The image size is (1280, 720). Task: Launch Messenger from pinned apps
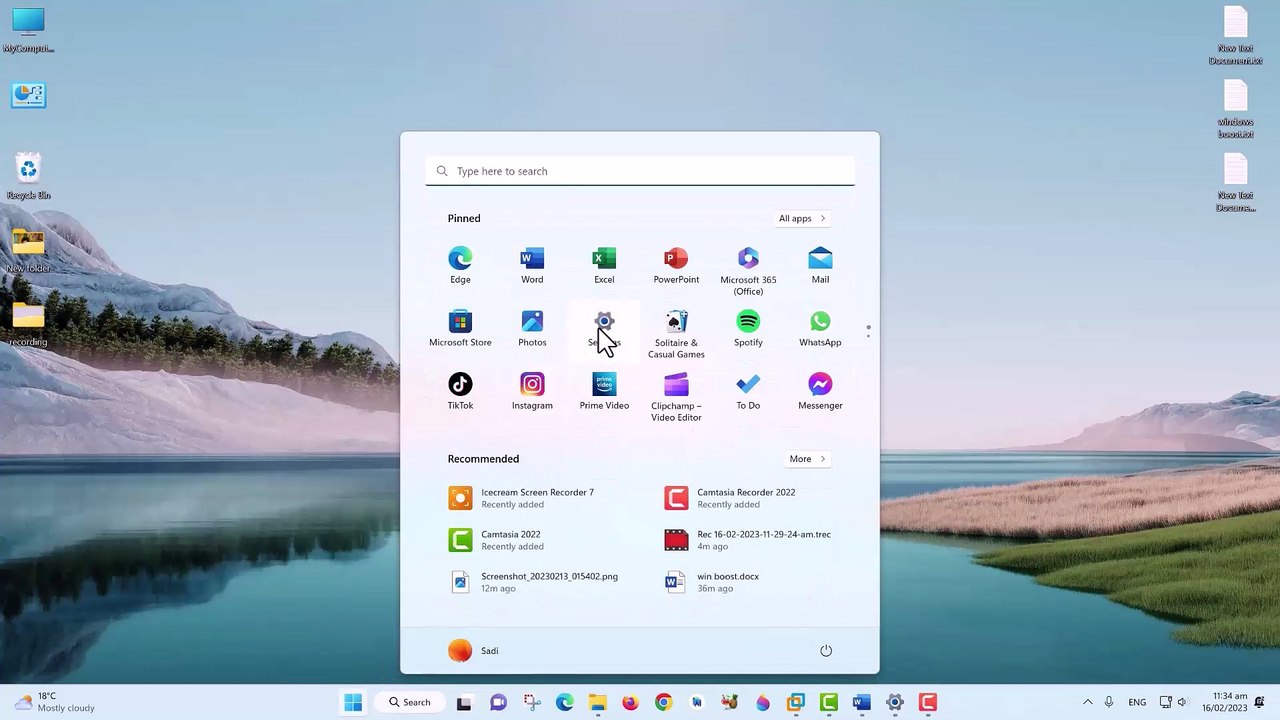pyautogui.click(x=820, y=392)
